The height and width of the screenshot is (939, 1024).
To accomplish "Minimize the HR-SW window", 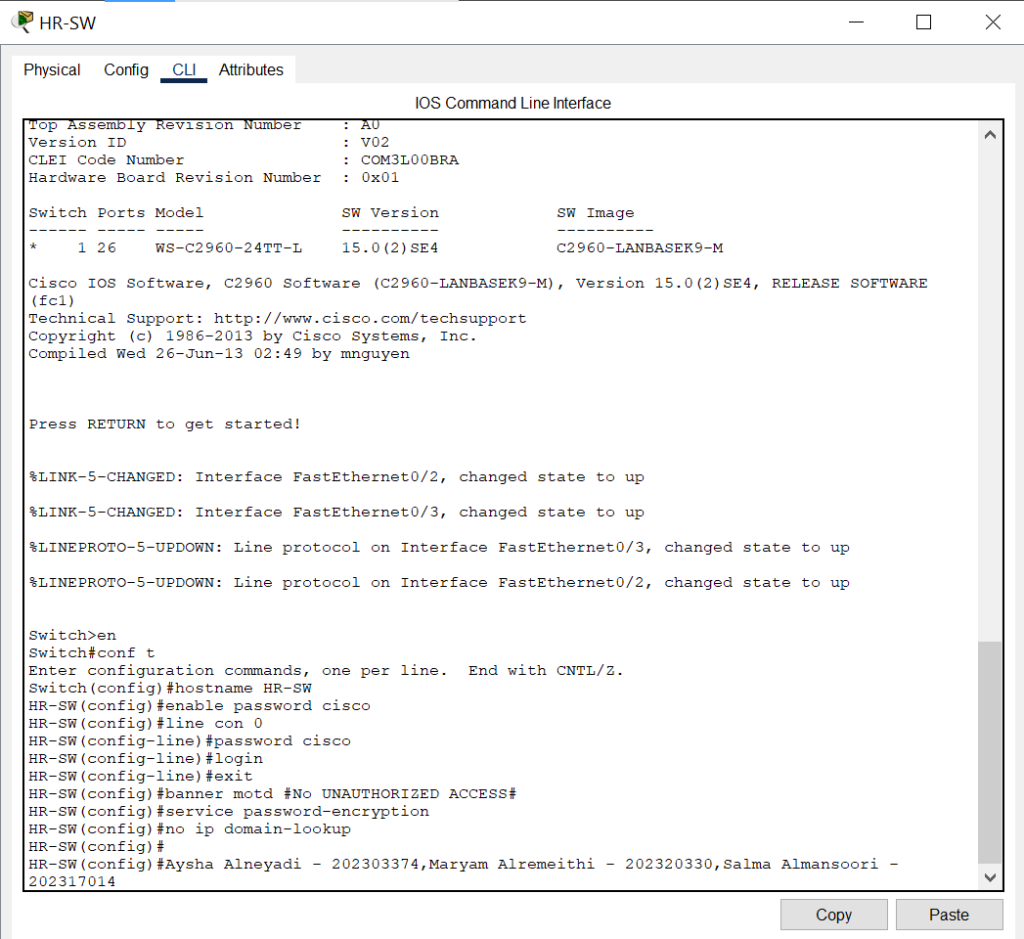I will [x=856, y=22].
